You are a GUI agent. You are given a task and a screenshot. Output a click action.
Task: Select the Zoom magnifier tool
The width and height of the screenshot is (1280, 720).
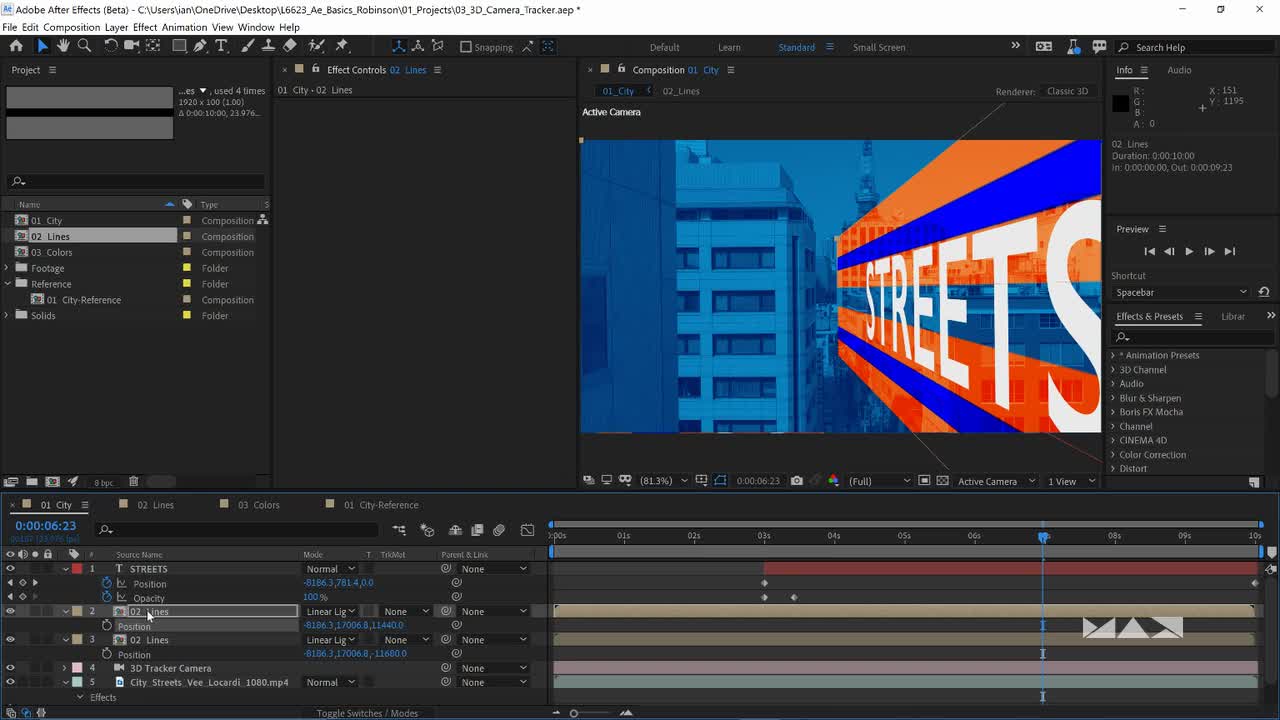pos(84,46)
